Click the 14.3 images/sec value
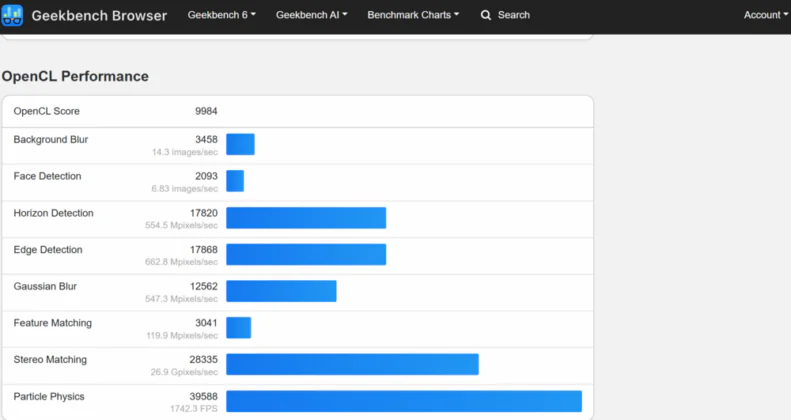This screenshot has height=420, width=791. tap(185, 152)
